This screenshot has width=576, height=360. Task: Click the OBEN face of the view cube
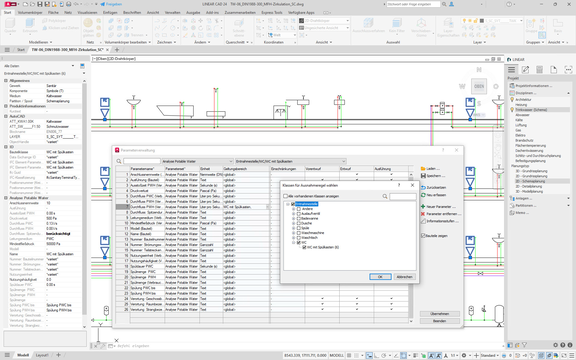pos(479,86)
